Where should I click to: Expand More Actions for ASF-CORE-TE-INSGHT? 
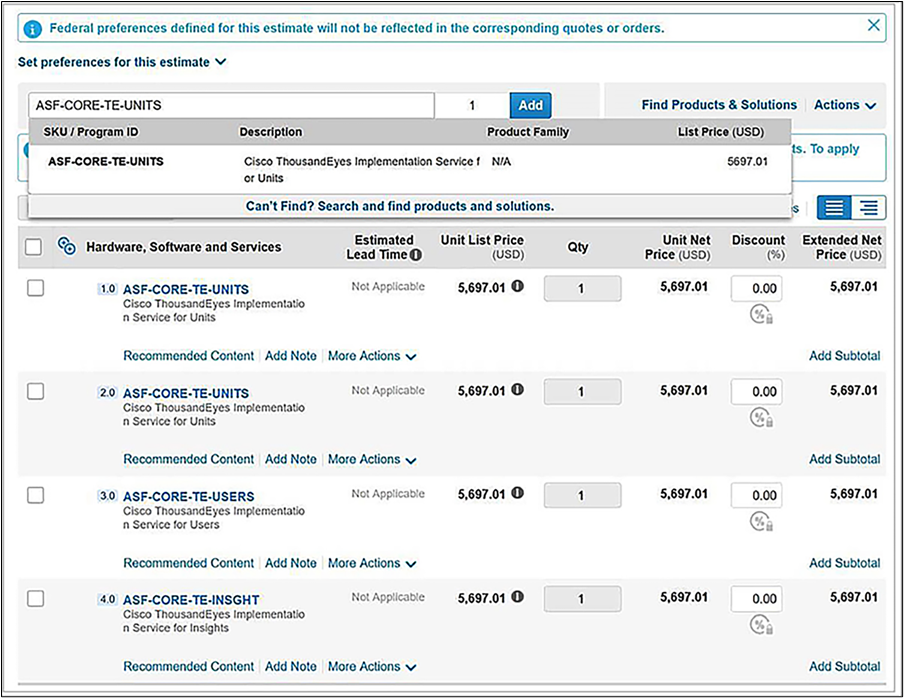click(372, 667)
